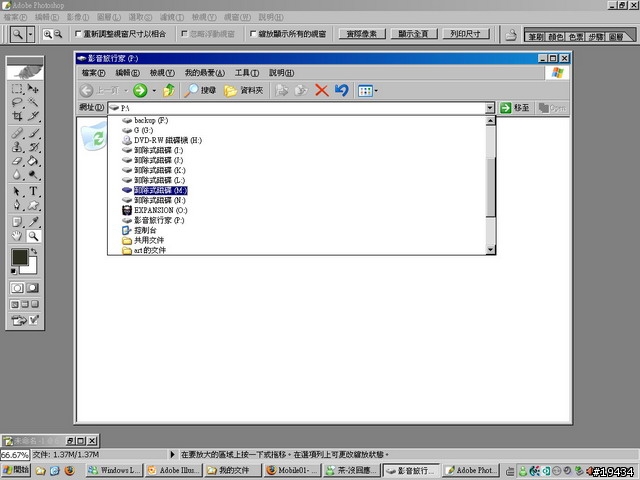Screen dimensions: 640x480
Task: Select the Path Selection arrow tool
Action: click(17, 191)
